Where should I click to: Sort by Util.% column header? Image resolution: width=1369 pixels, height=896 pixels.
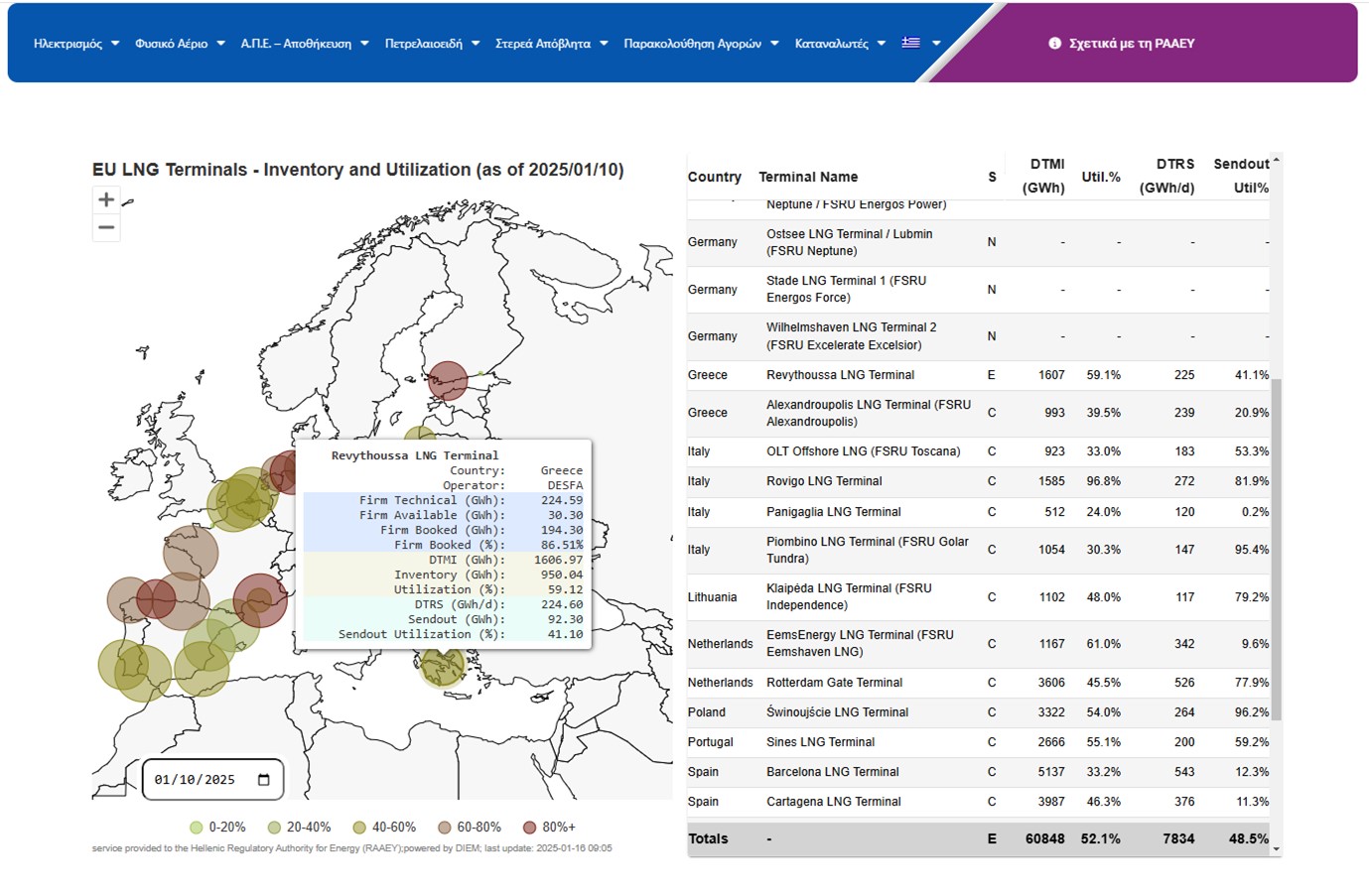[x=1101, y=177]
